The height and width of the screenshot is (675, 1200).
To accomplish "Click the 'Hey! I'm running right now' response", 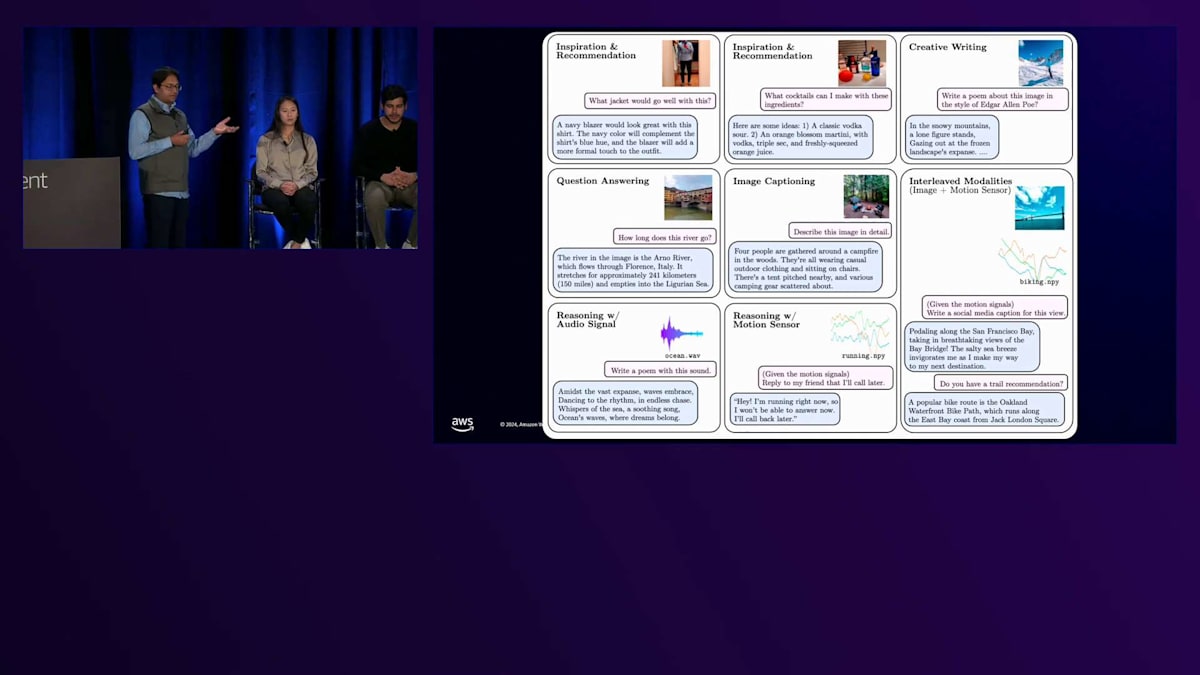I will pos(784,408).
